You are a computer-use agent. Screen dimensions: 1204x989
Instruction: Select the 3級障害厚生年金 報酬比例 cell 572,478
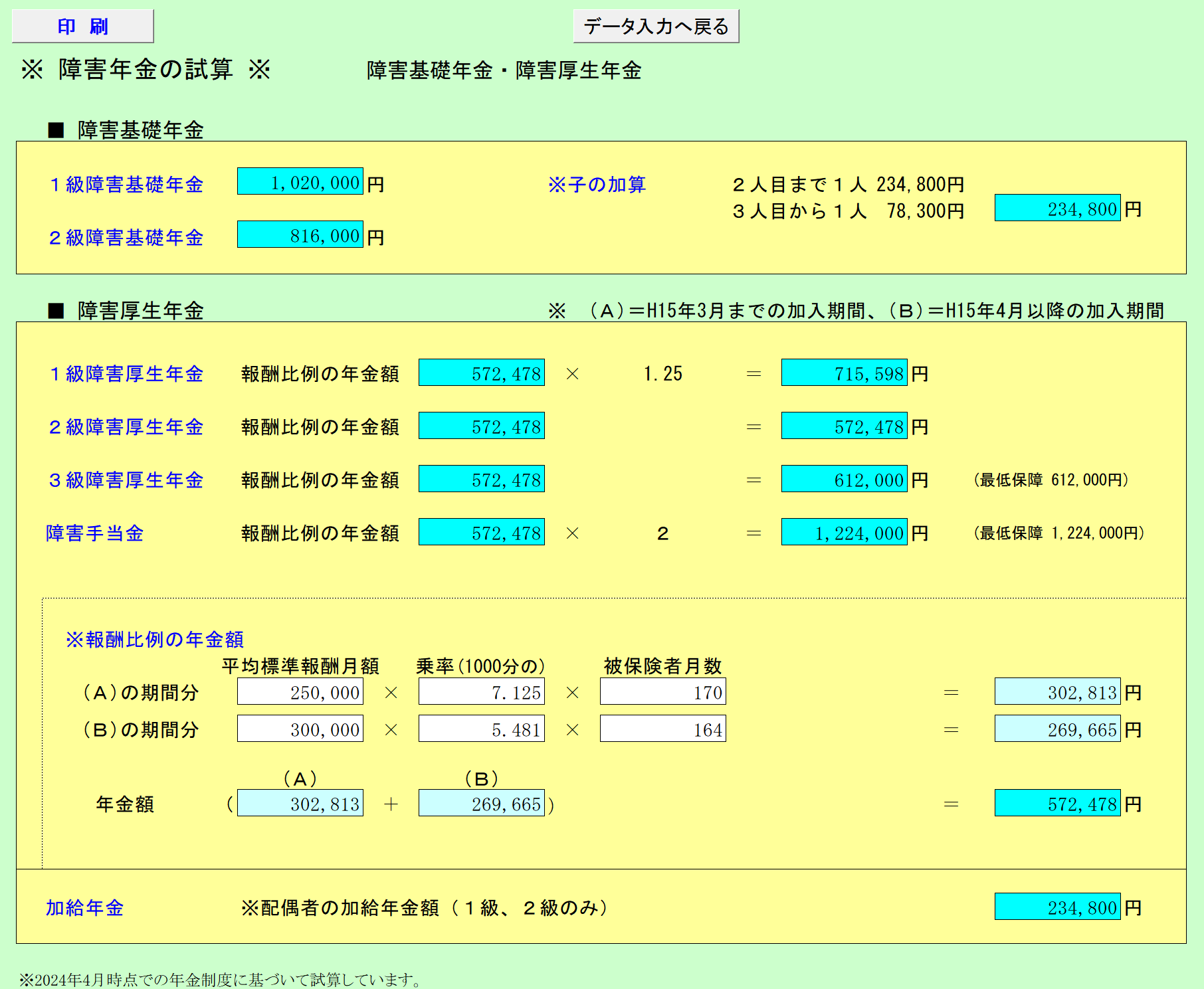pyautogui.click(x=482, y=479)
